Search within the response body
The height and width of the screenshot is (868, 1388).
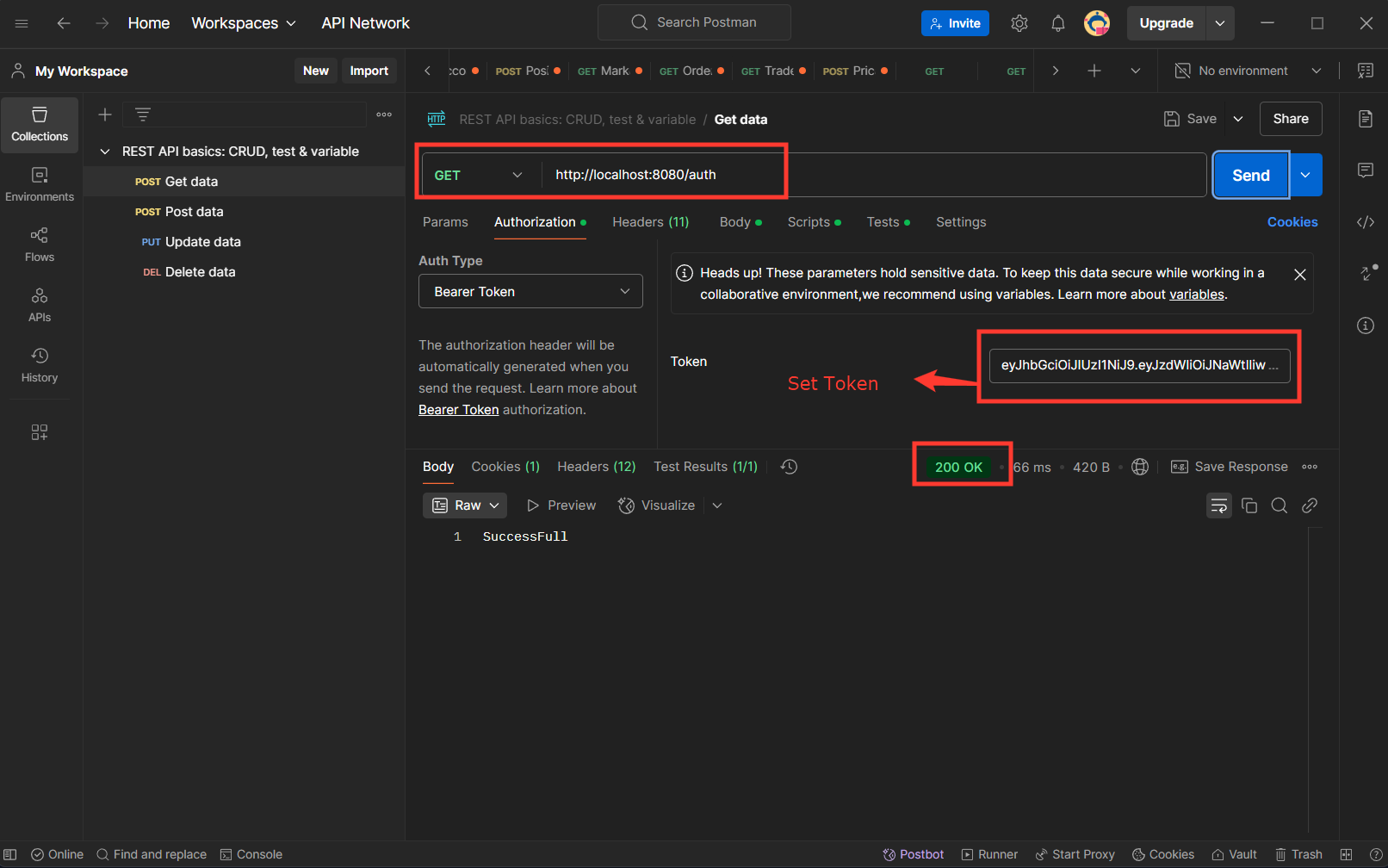tap(1280, 505)
